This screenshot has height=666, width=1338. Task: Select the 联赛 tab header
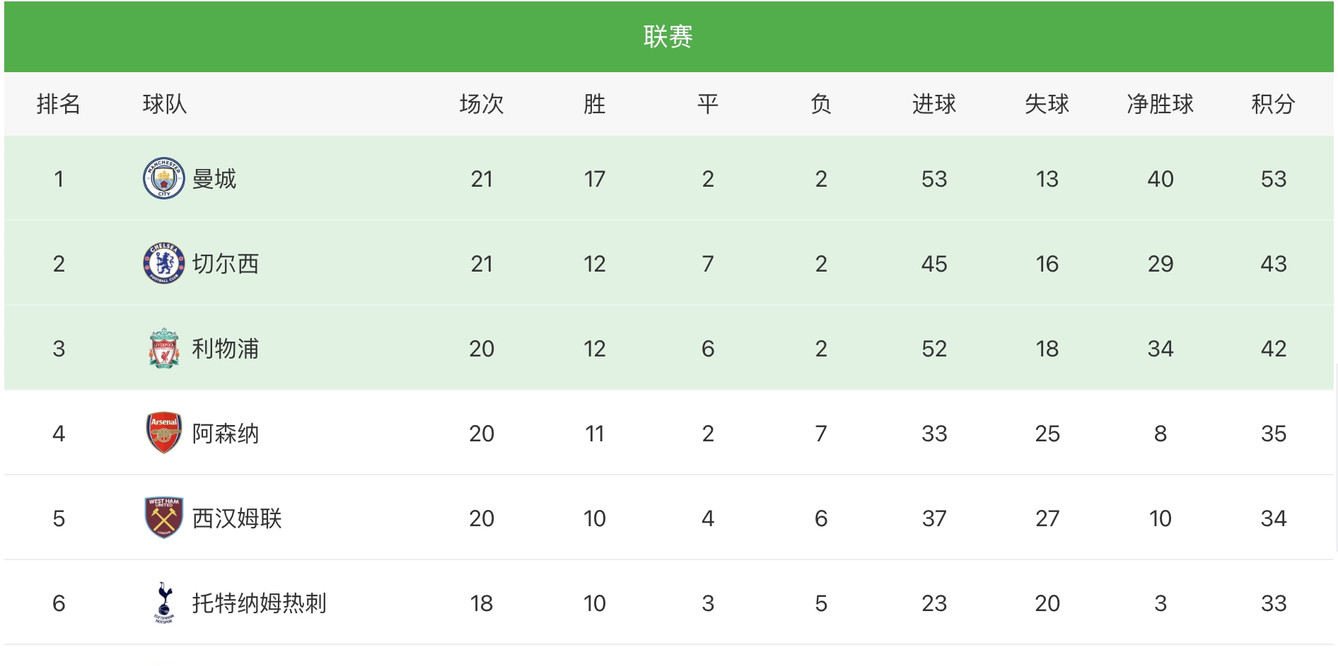(x=668, y=37)
